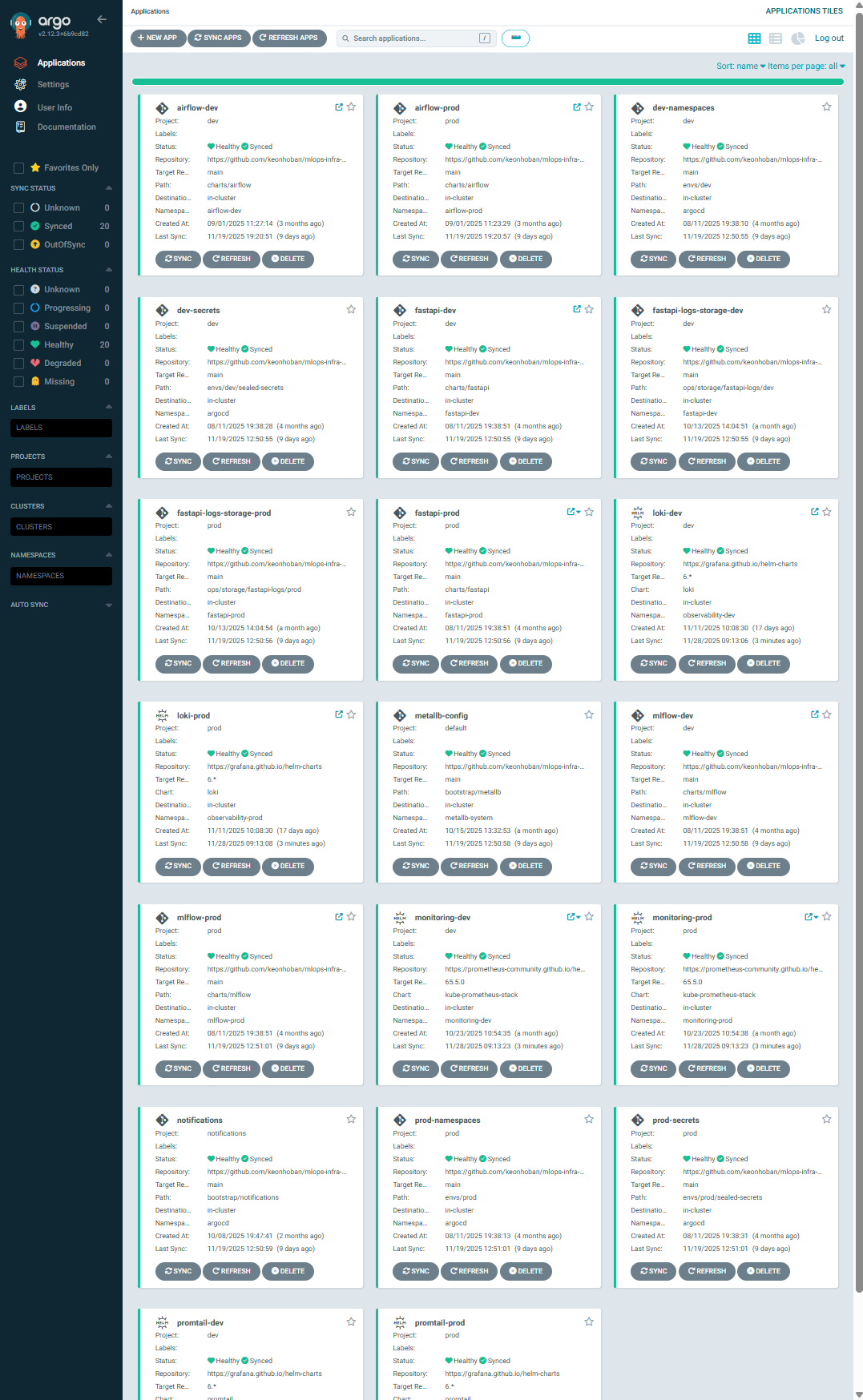Open airflow-prod external link icon
The image size is (863, 1400).
[577, 107]
